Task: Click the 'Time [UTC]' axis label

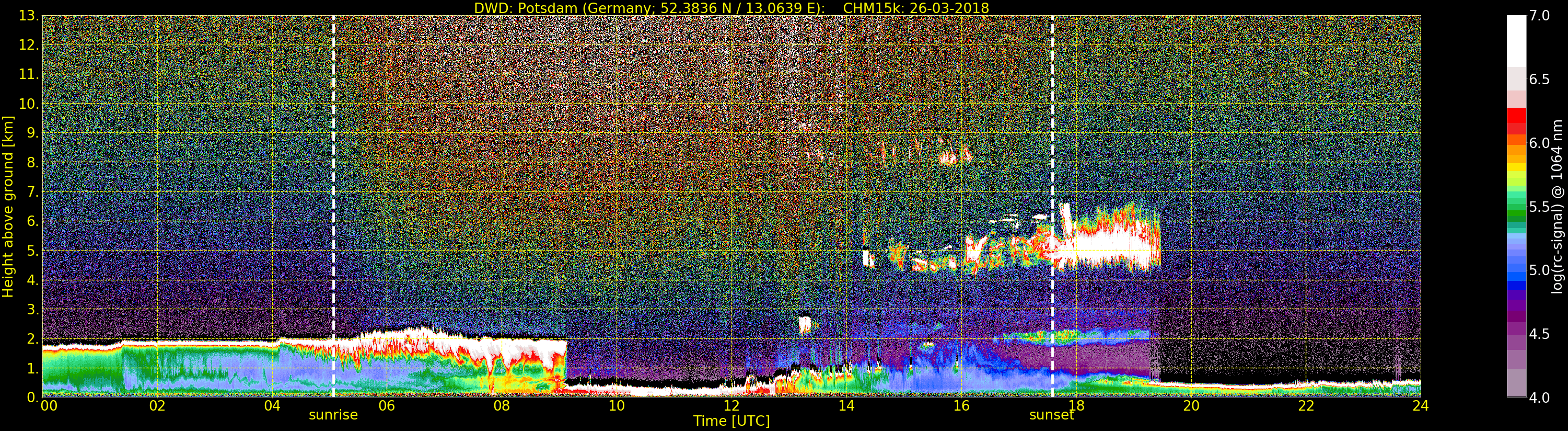Action: 731,421
